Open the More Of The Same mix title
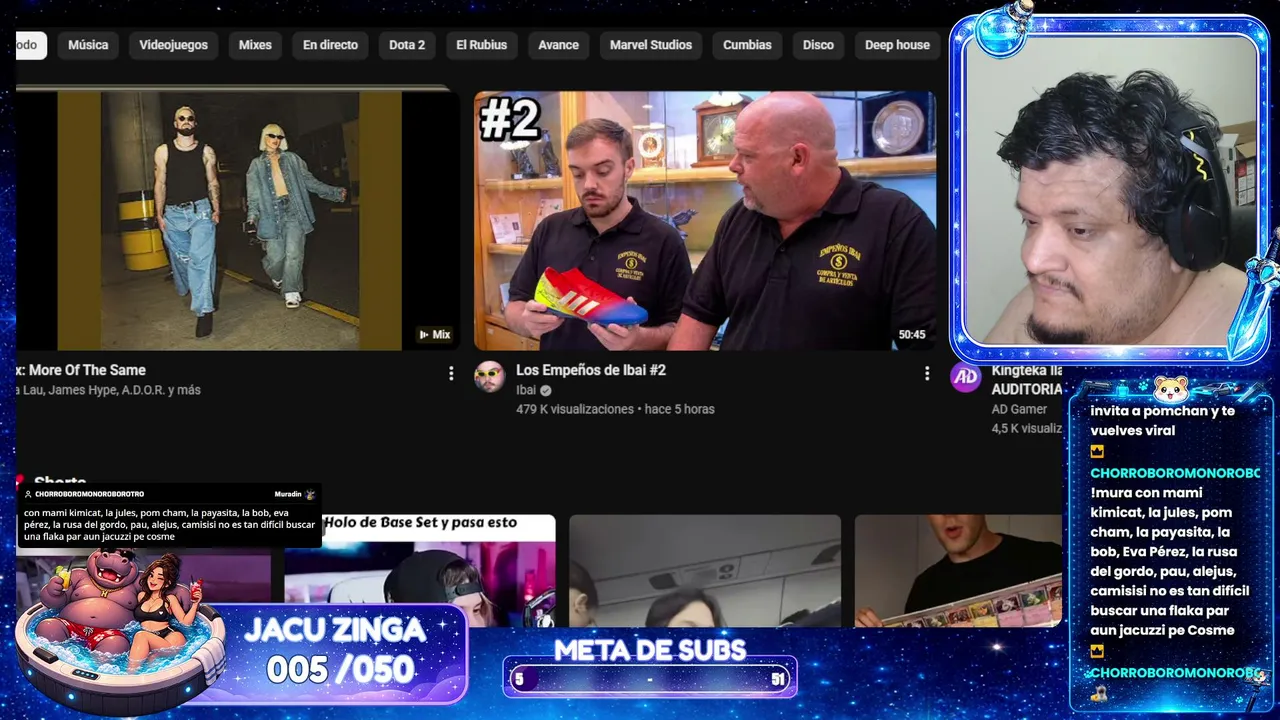 80,370
